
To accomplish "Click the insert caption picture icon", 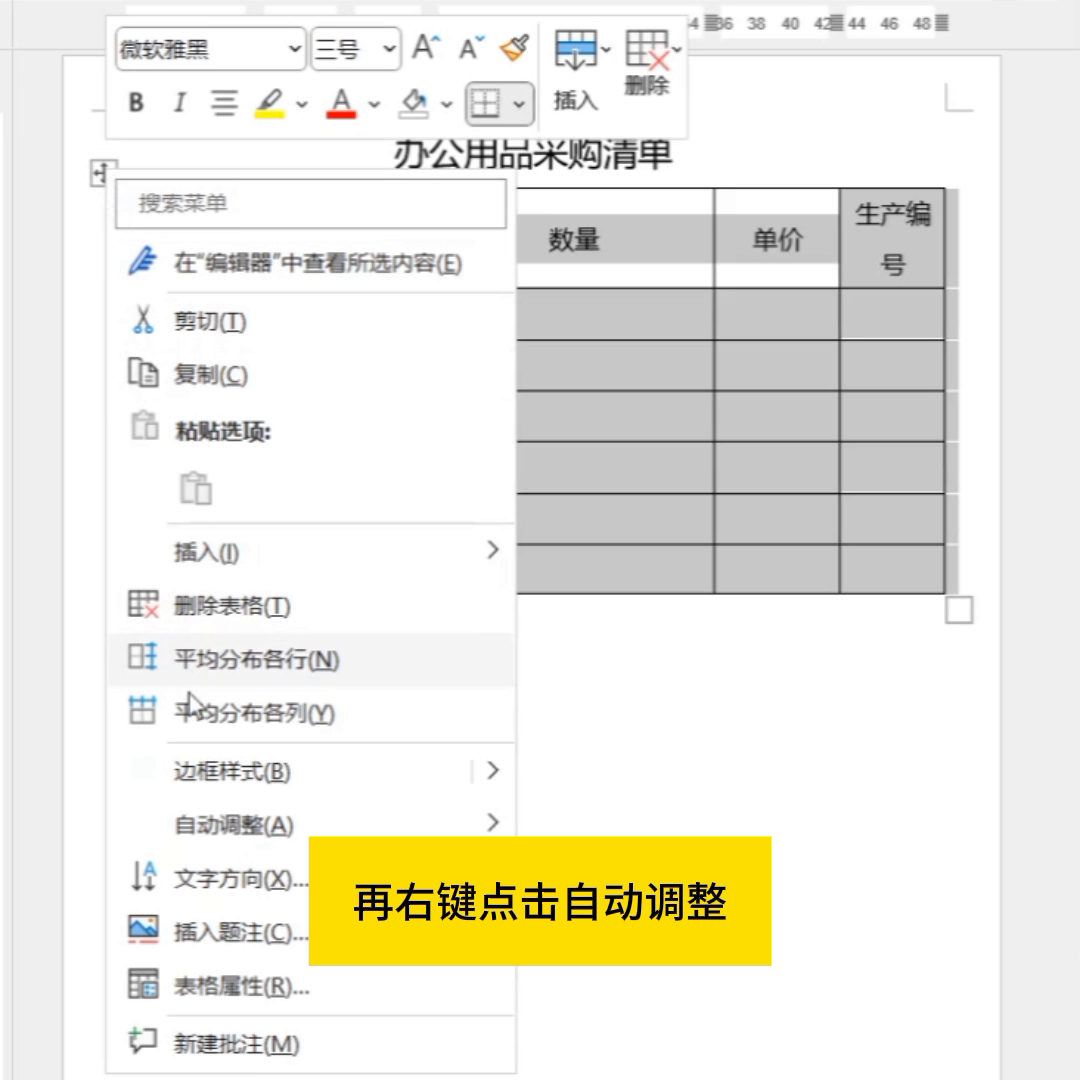I will pyautogui.click(x=143, y=929).
